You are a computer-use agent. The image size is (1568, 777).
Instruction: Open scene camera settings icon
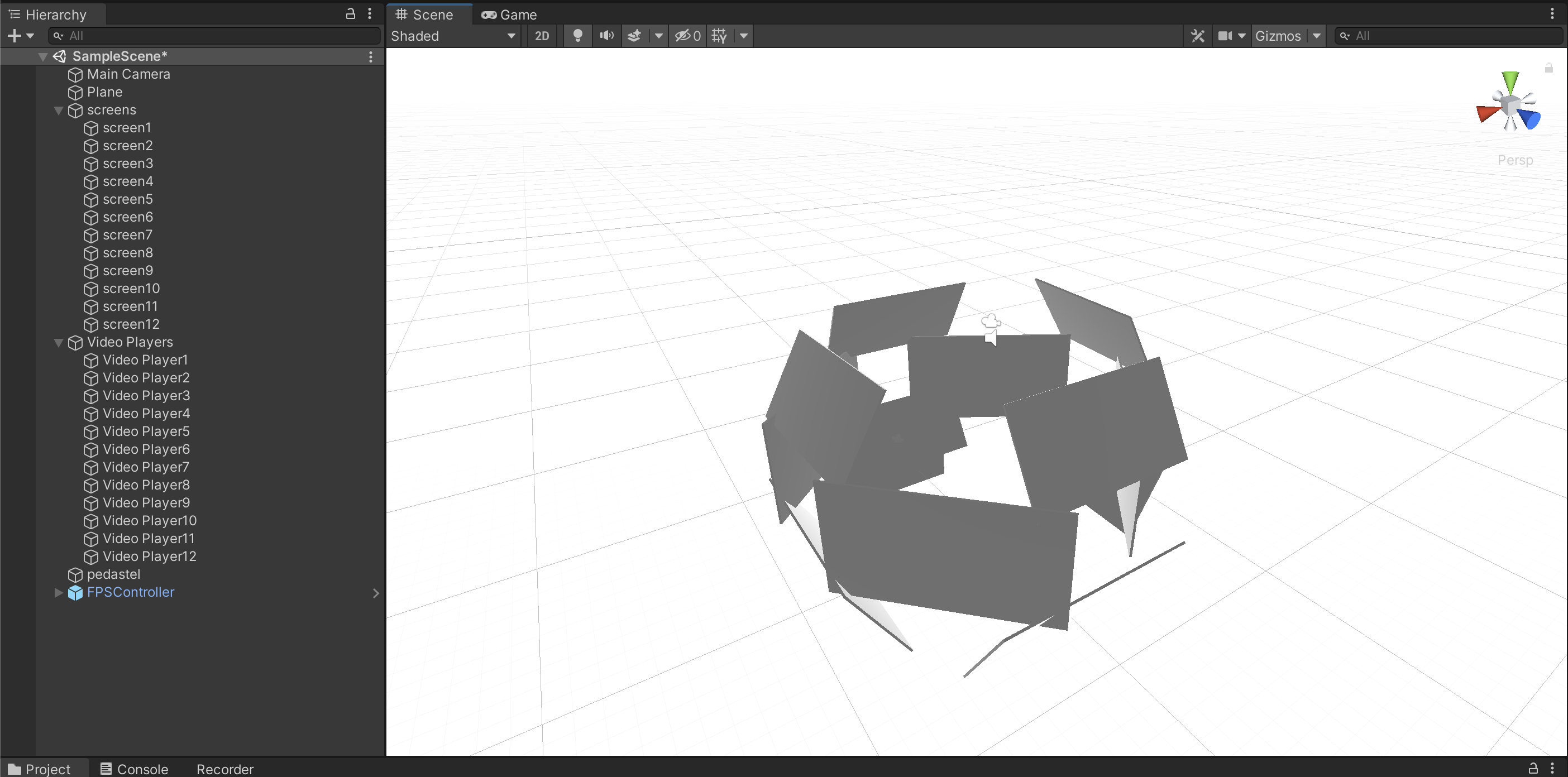coord(1225,36)
